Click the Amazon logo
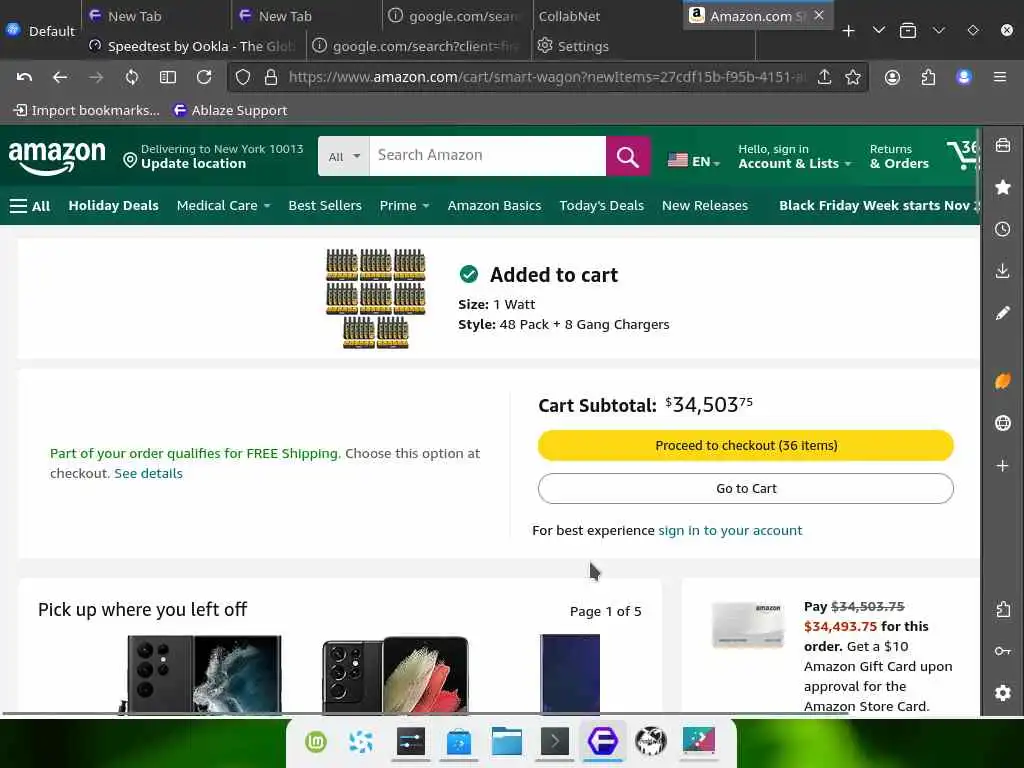 click(57, 157)
